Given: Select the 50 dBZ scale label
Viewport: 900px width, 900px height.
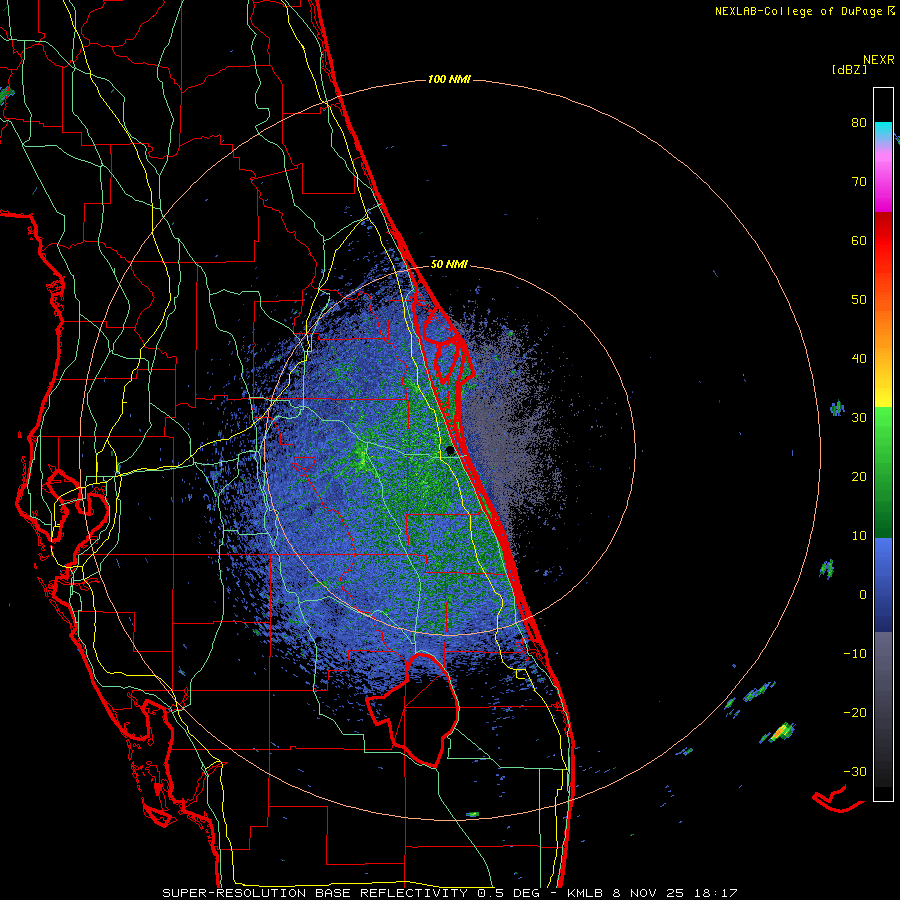Looking at the screenshot, I should [859, 300].
